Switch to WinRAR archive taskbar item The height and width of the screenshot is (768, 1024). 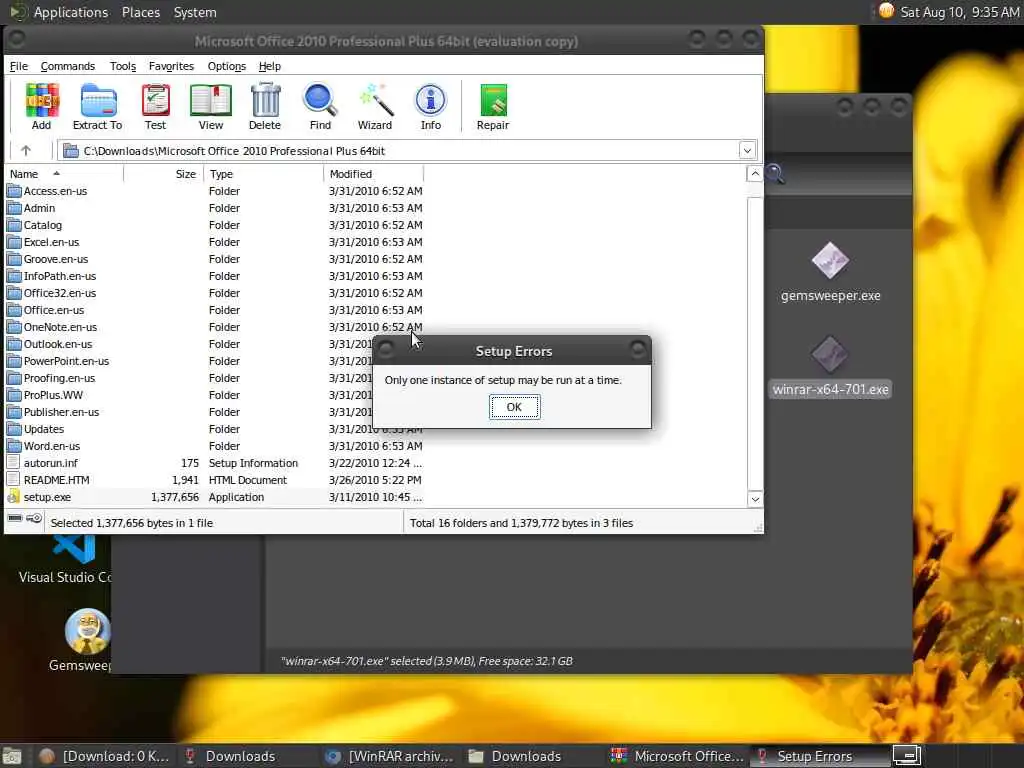(390, 756)
